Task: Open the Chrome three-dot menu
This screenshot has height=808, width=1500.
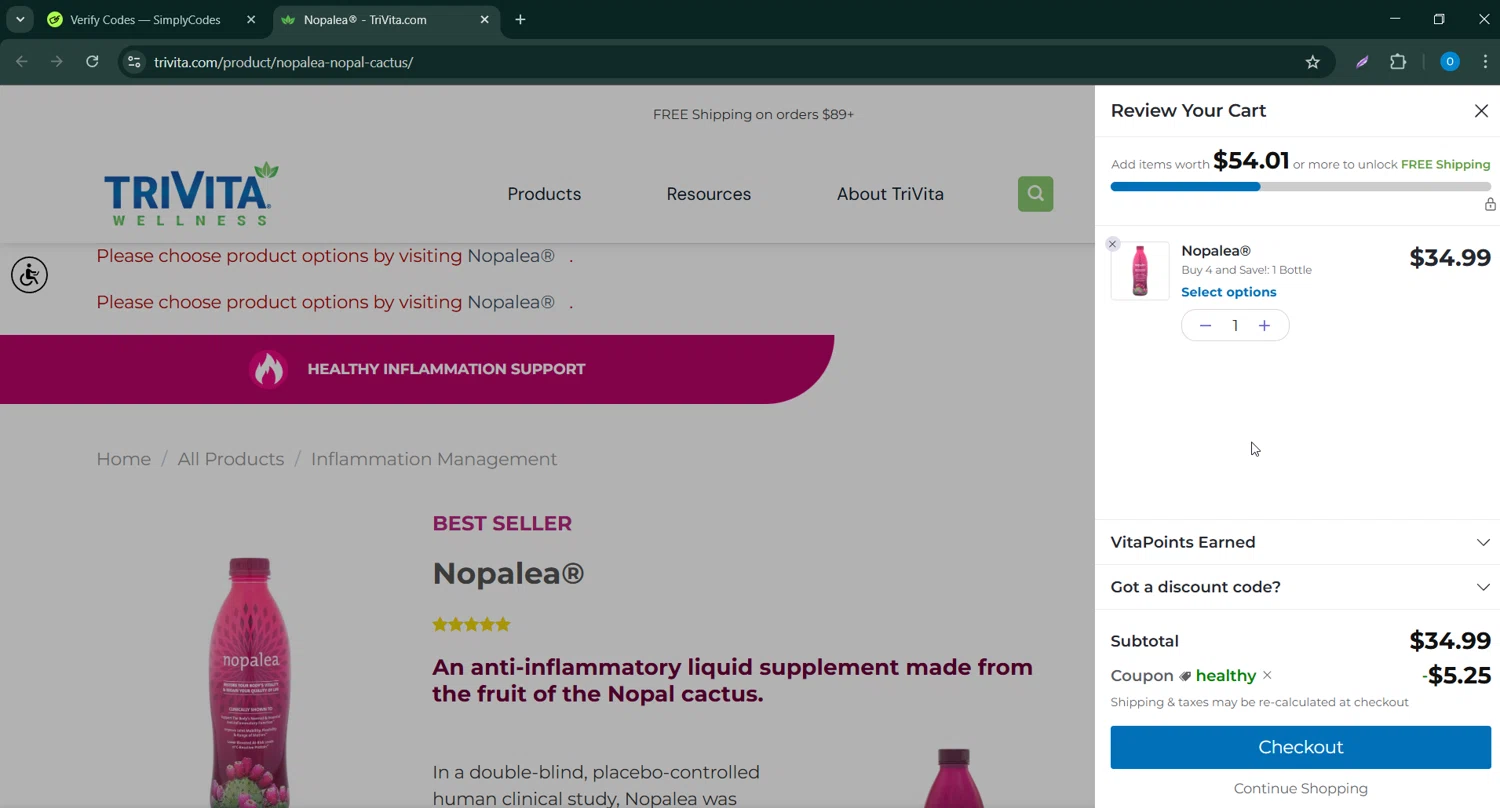Action: coord(1485,62)
